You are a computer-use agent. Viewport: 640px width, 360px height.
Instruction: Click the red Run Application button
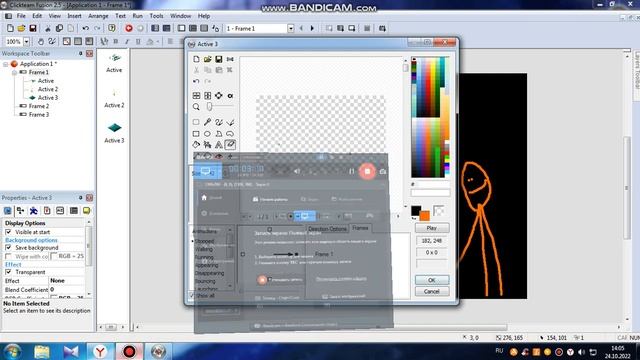[x=129, y=28]
